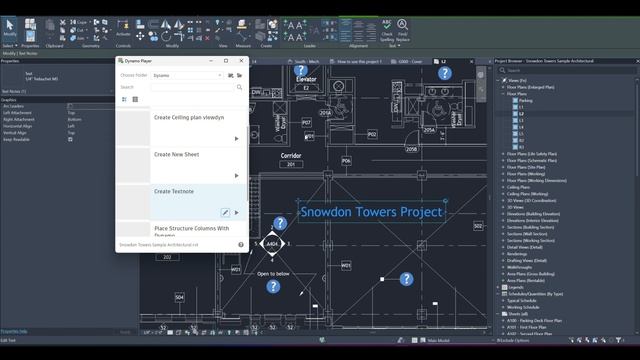The height and width of the screenshot is (360, 640).
Task: Run the Create New Sheet script
Action: [x=236, y=176]
